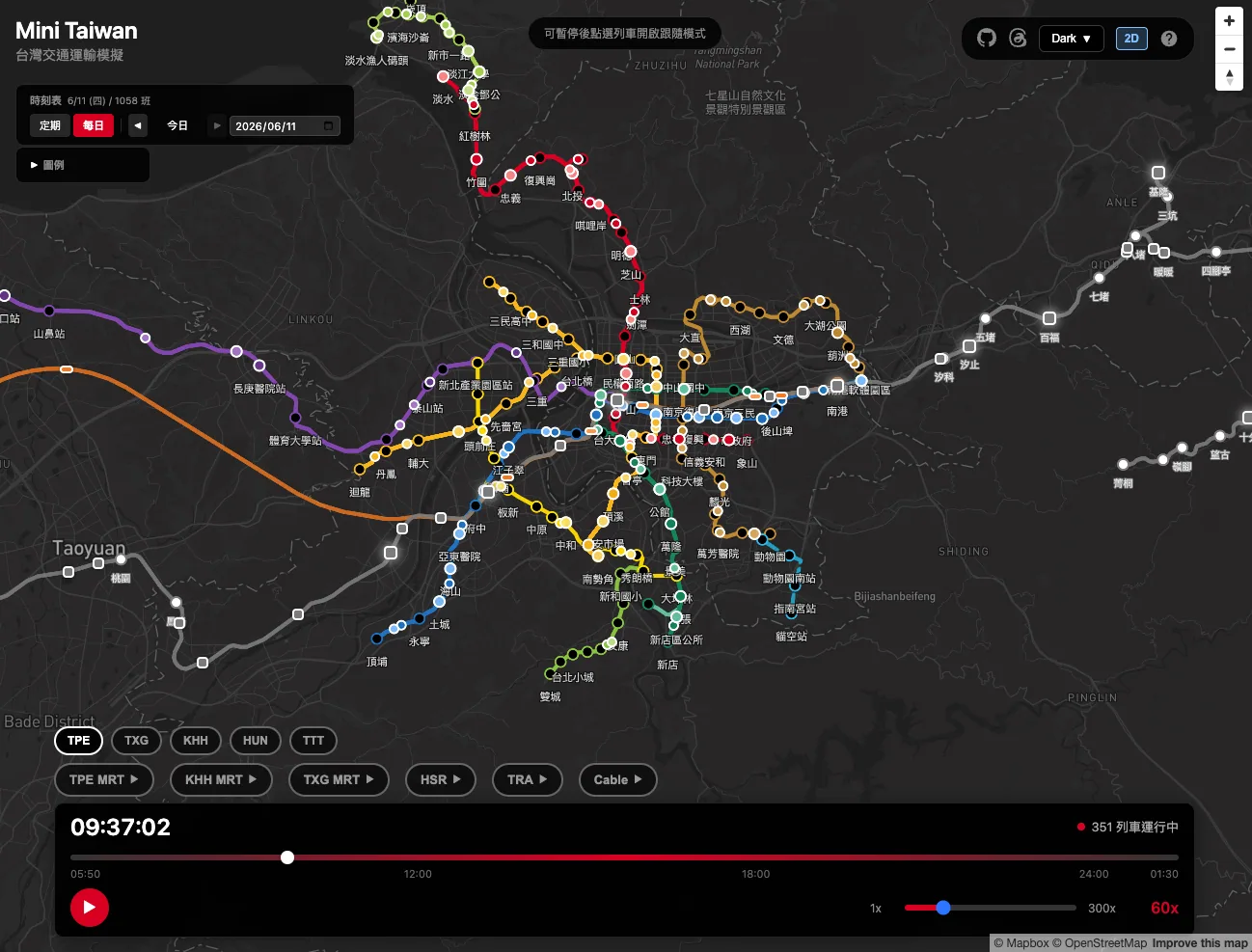Screen dimensions: 1252x952
Task: Jump to today with 今日 button
Action: click(177, 125)
